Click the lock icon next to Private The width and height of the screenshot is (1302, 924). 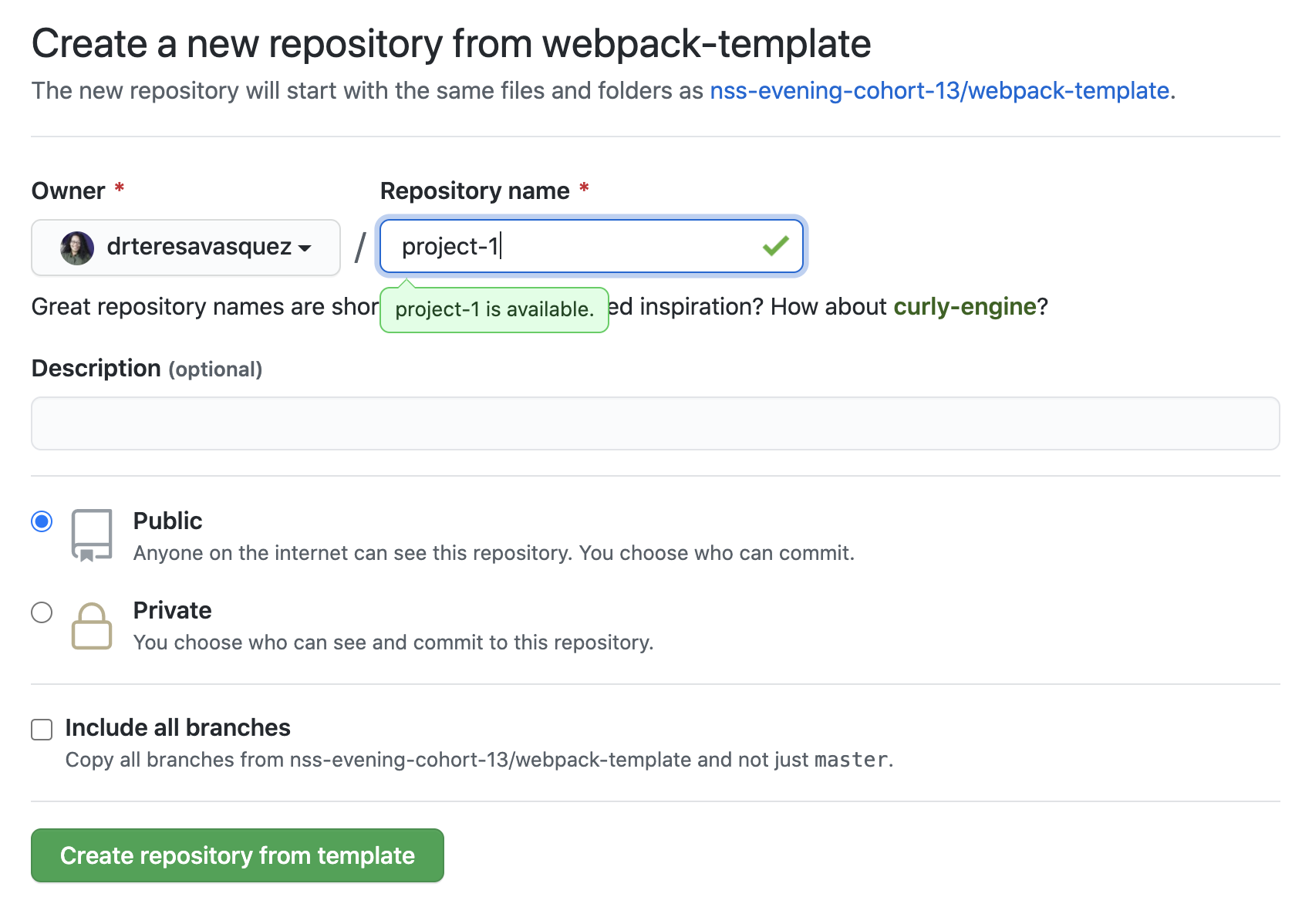90,626
